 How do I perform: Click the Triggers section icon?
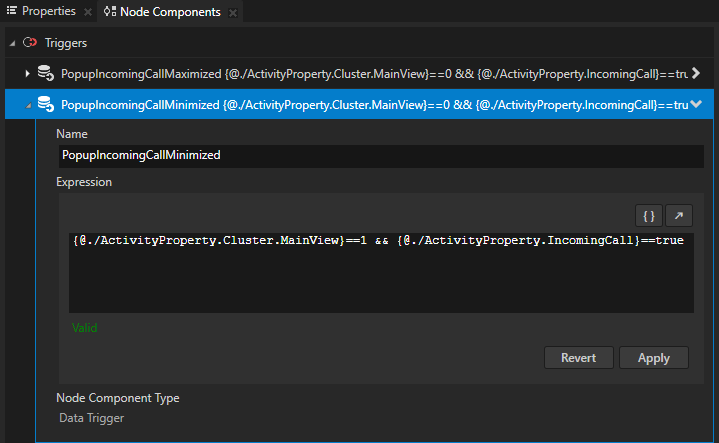point(30,43)
